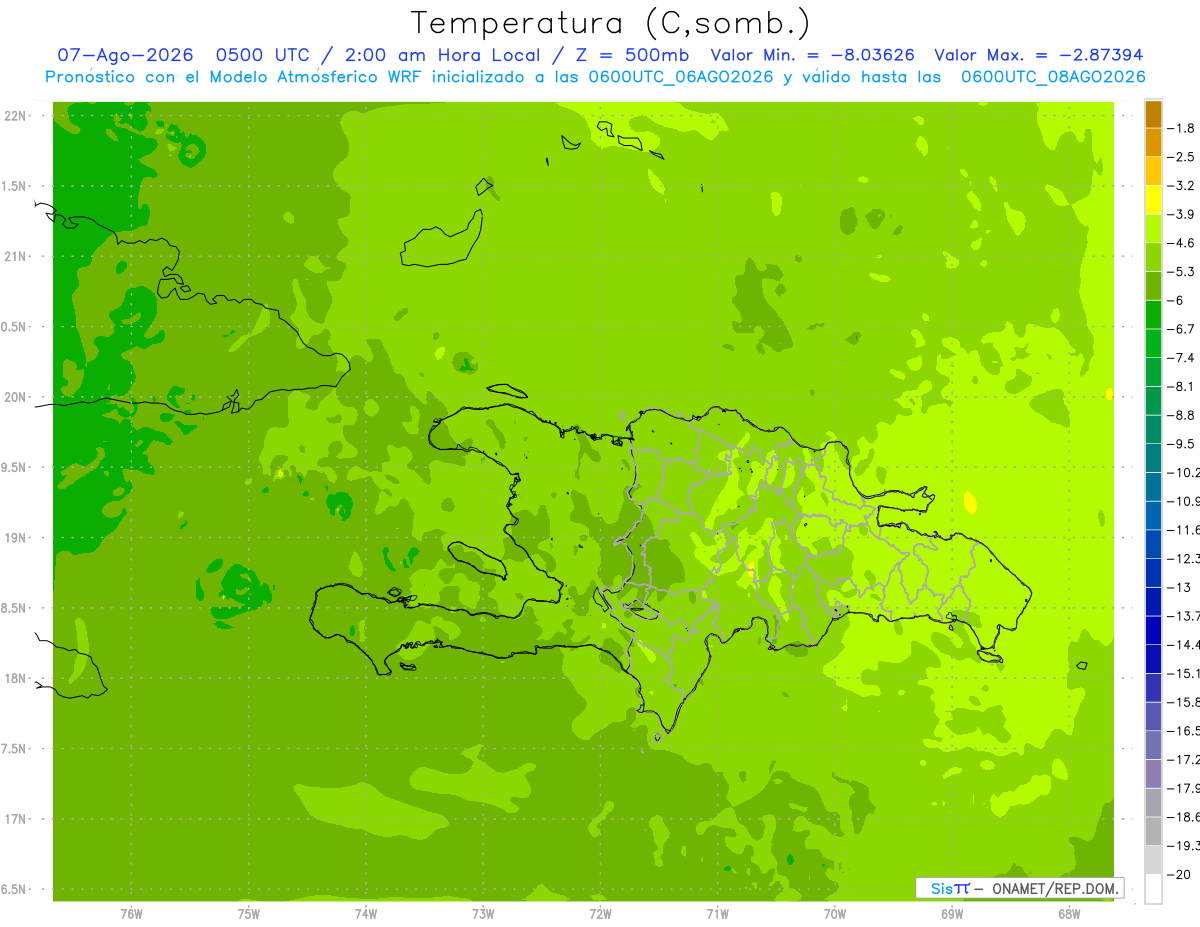
Task: Select the green colorbar segment between -5.3 and -6
Action: coord(1153,286)
